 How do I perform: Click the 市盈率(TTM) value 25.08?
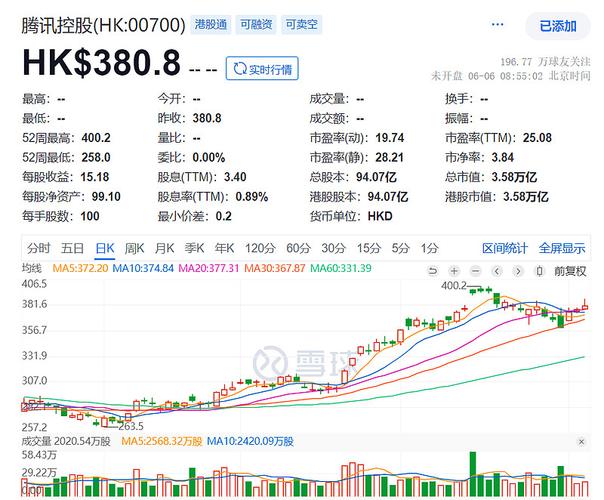pyautogui.click(x=537, y=138)
